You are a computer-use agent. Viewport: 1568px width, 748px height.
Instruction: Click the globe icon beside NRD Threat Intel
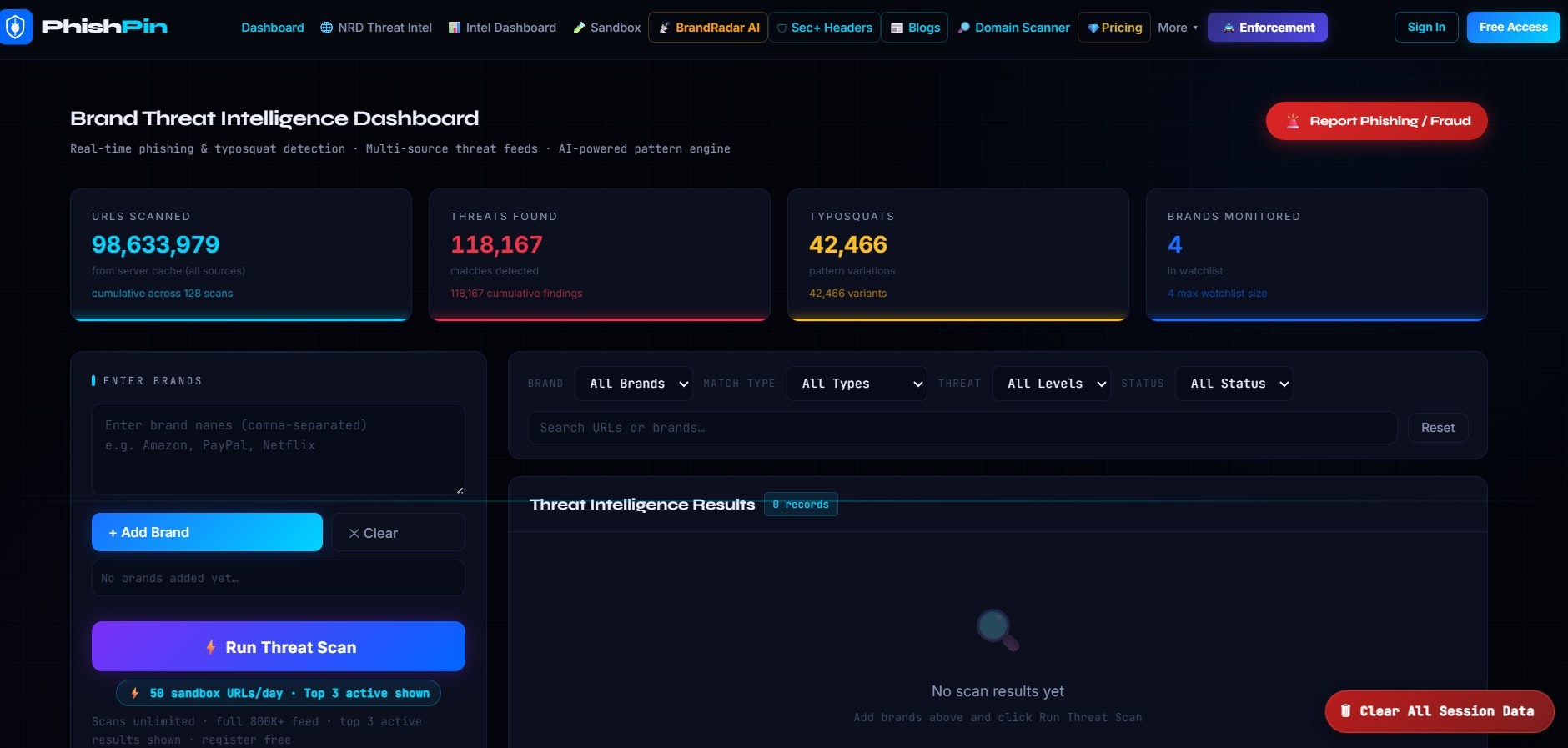(326, 28)
